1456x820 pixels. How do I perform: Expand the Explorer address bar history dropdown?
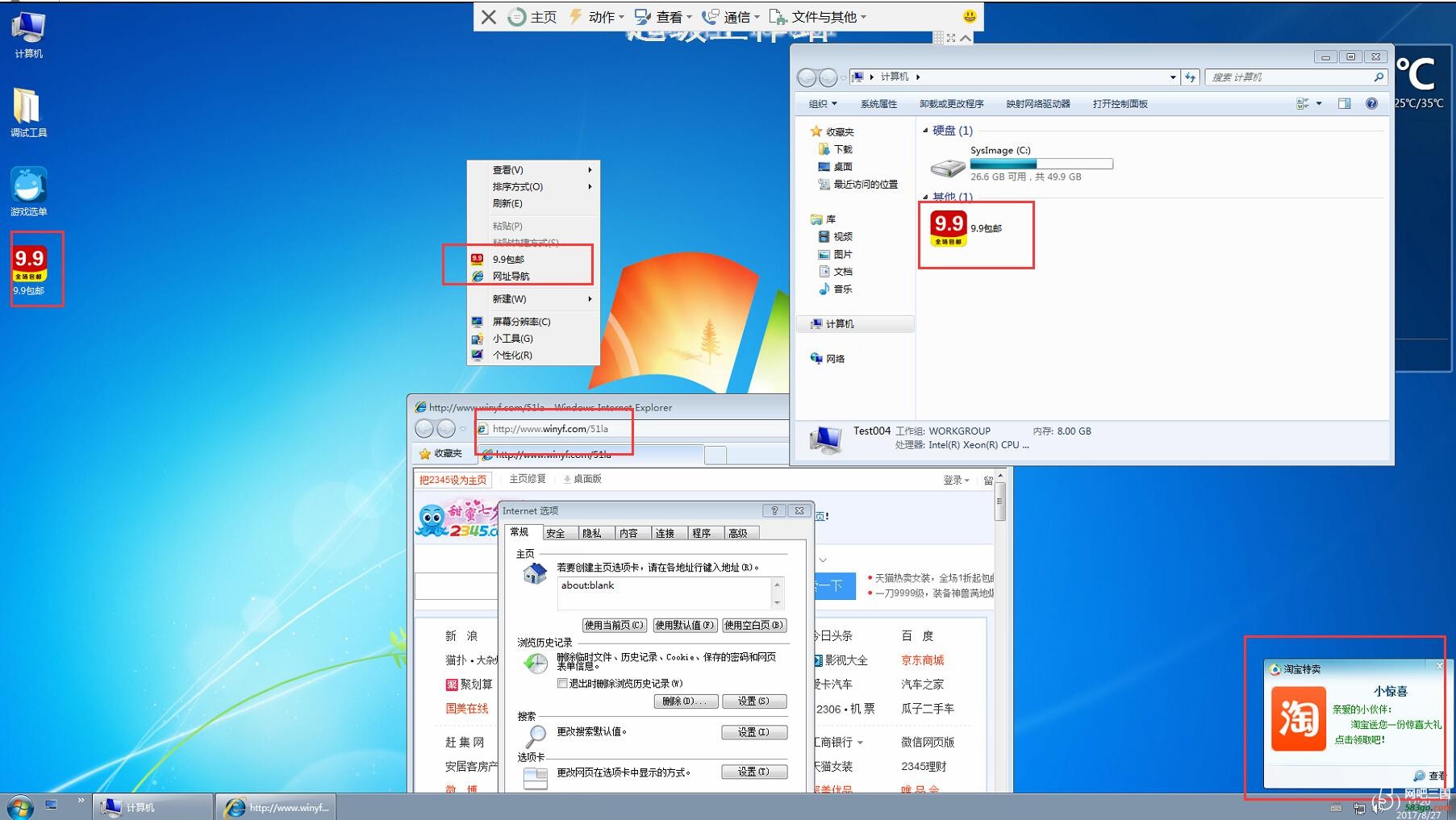(x=1173, y=77)
